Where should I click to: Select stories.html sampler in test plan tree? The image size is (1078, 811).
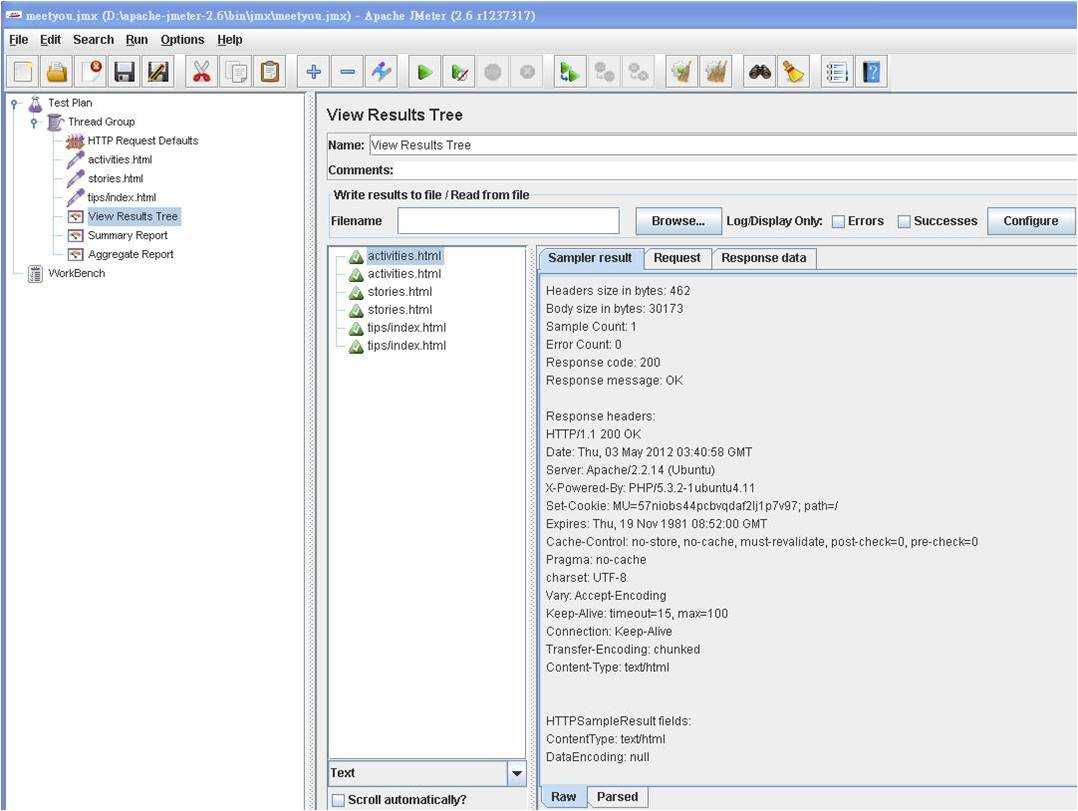115,179
